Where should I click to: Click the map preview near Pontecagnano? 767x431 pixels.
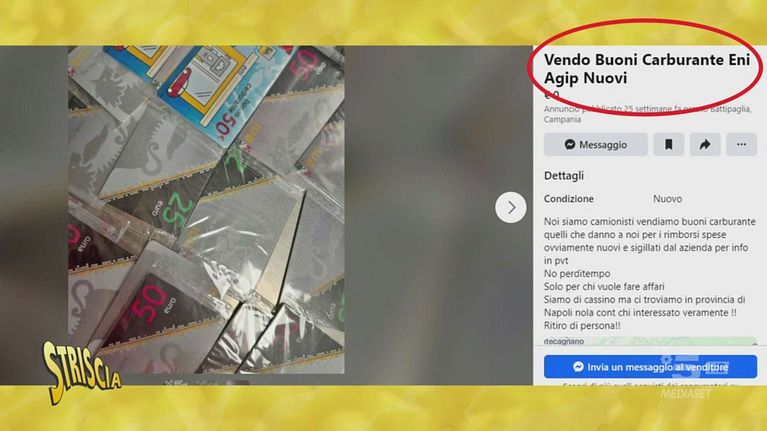click(650, 341)
